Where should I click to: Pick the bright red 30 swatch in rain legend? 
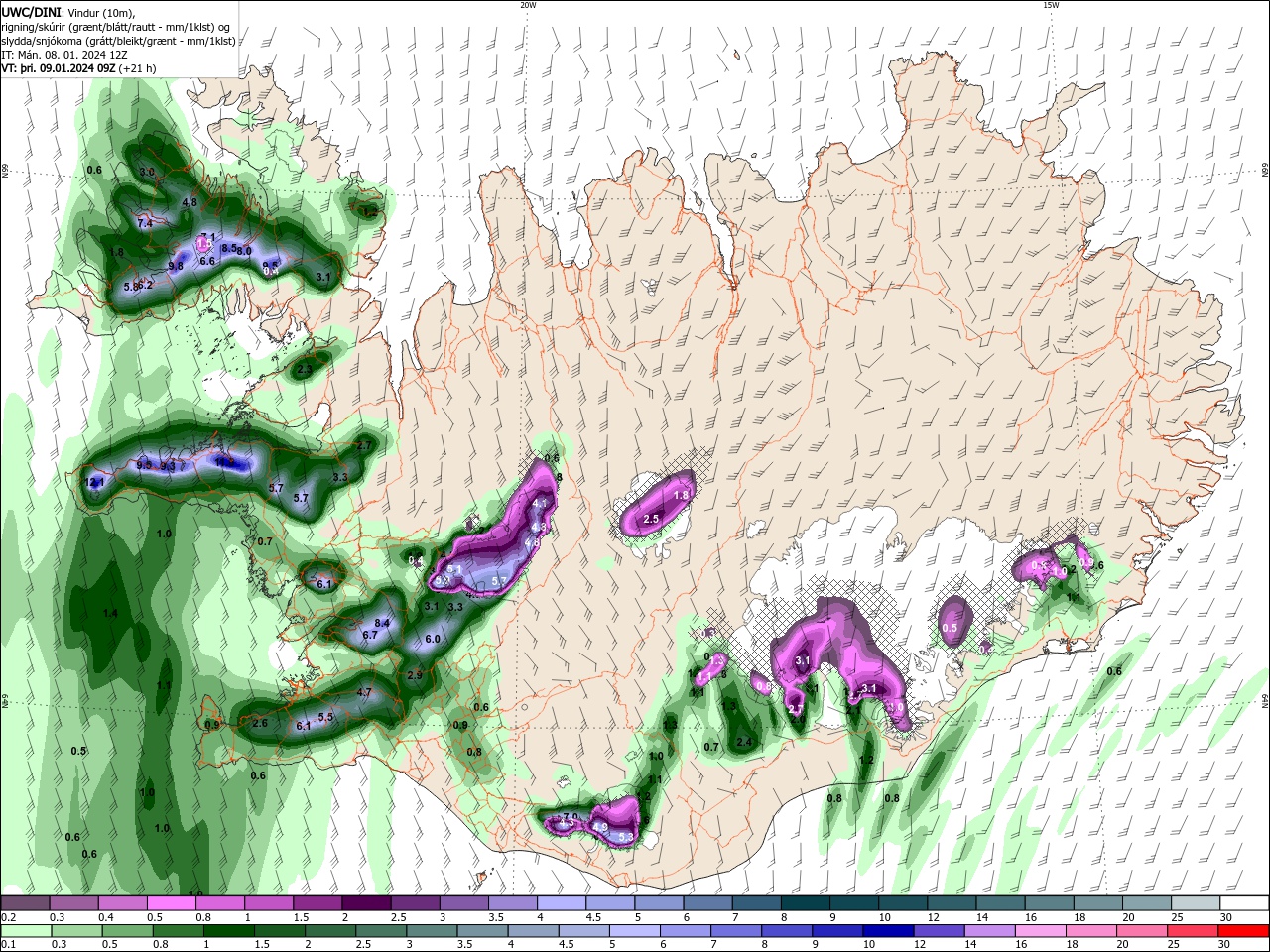click(1244, 931)
